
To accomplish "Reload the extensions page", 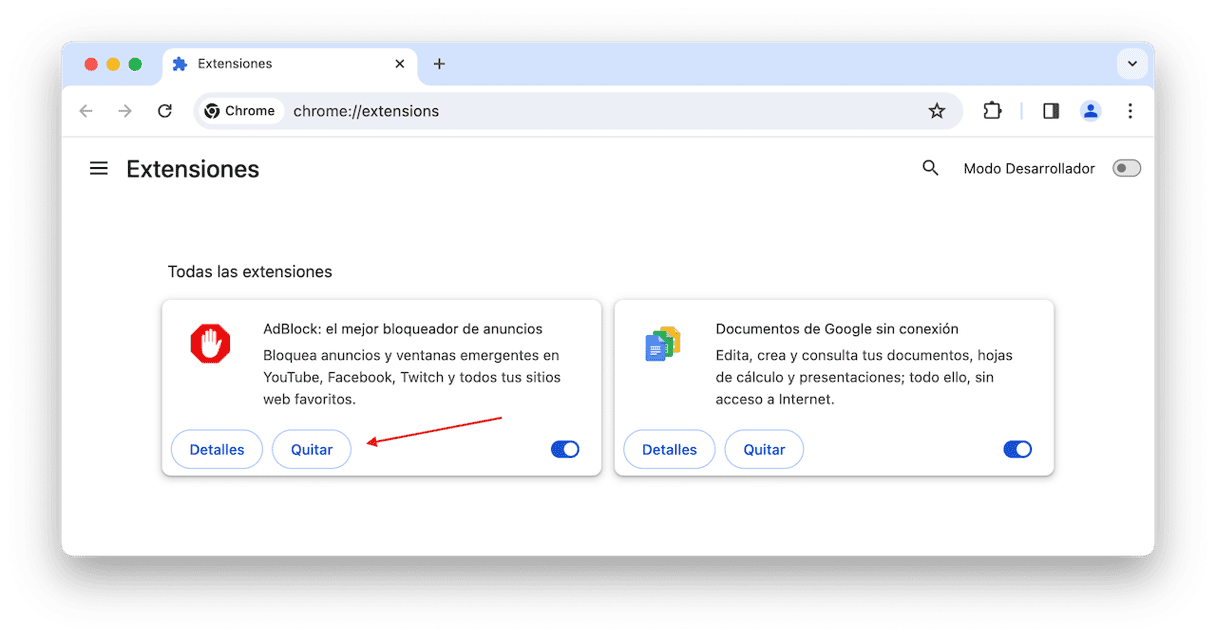I will pyautogui.click(x=165, y=111).
